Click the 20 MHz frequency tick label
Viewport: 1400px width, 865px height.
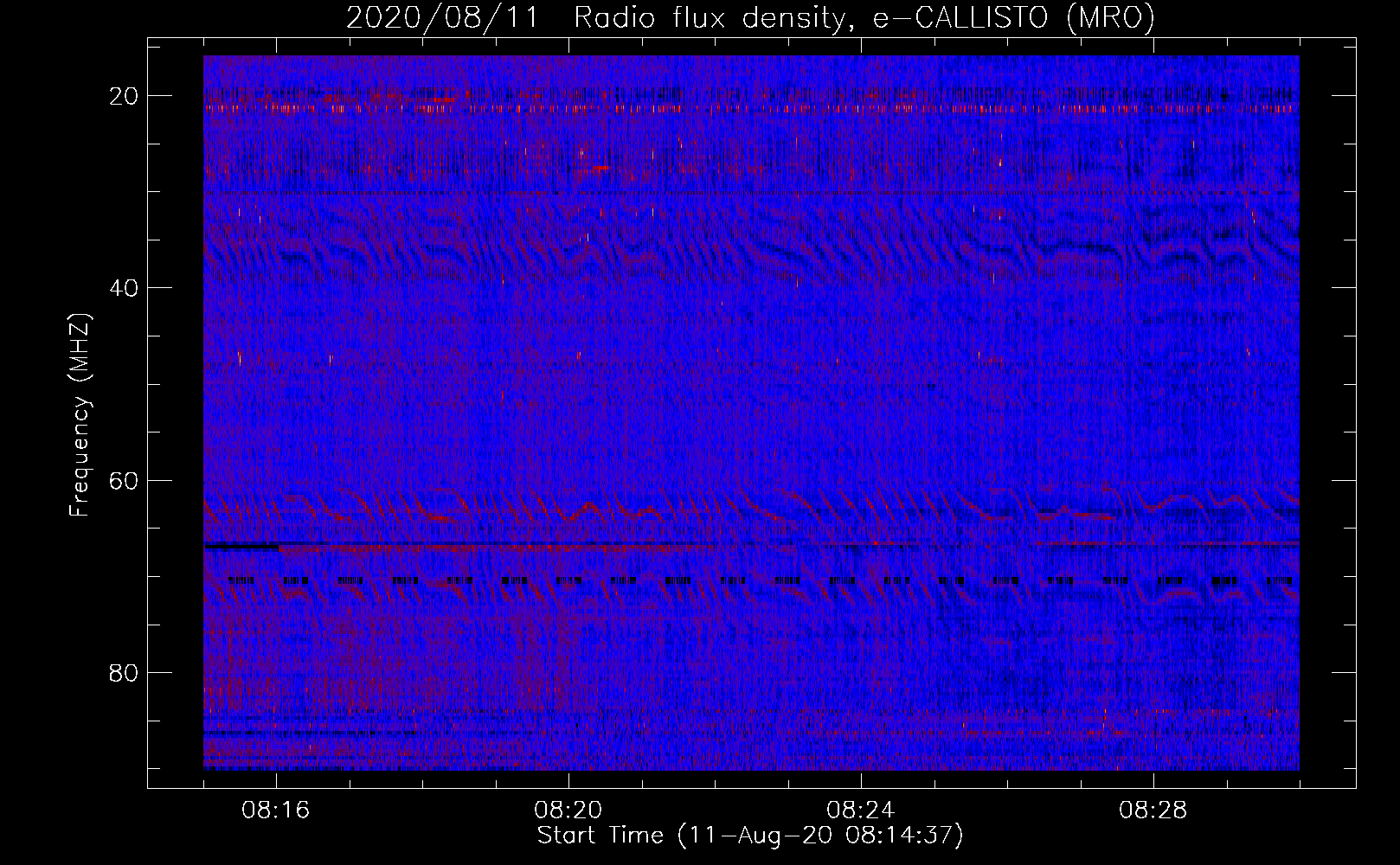pos(125,96)
